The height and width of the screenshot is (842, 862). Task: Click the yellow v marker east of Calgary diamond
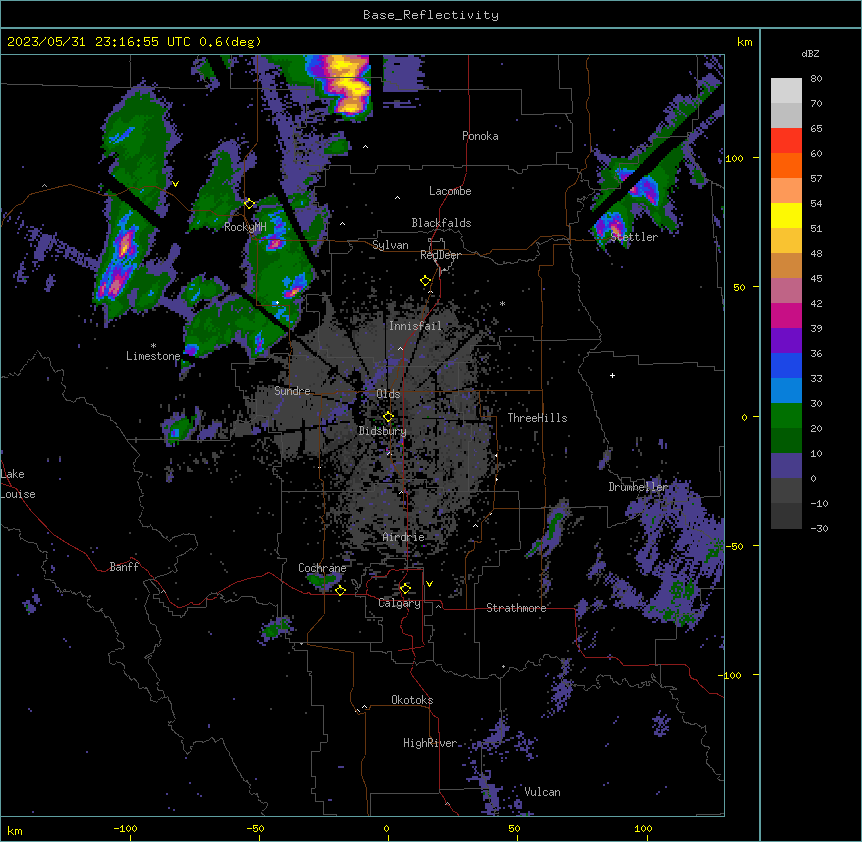tap(429, 584)
